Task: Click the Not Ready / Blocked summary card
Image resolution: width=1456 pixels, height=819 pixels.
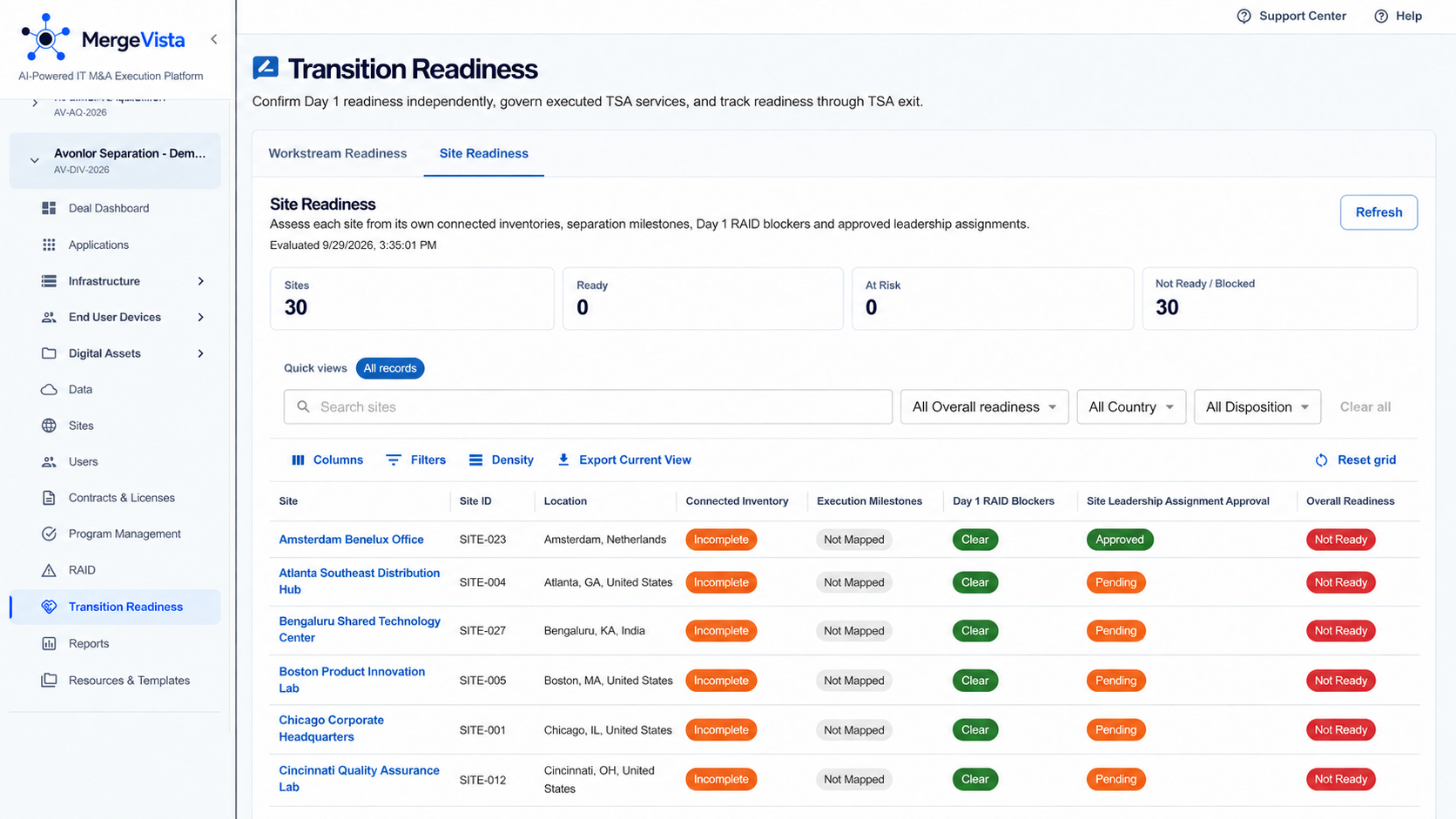Action: (x=1279, y=299)
